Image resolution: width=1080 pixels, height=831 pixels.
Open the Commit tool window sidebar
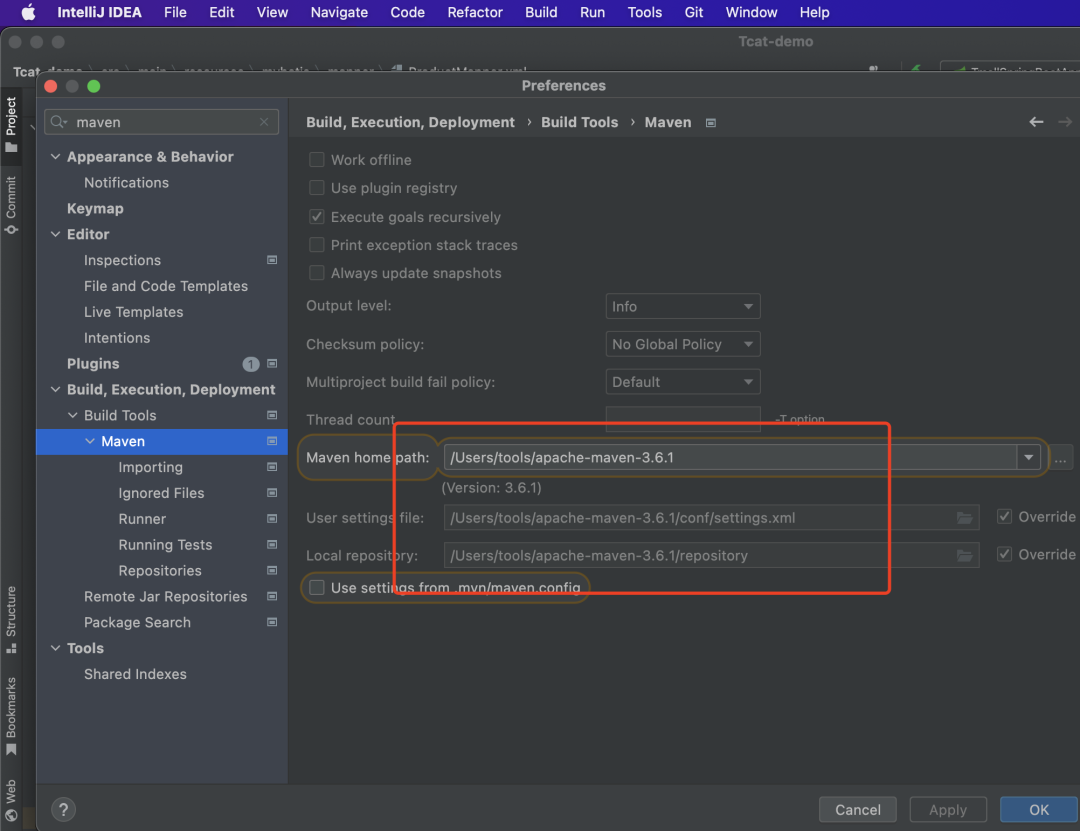[11, 204]
